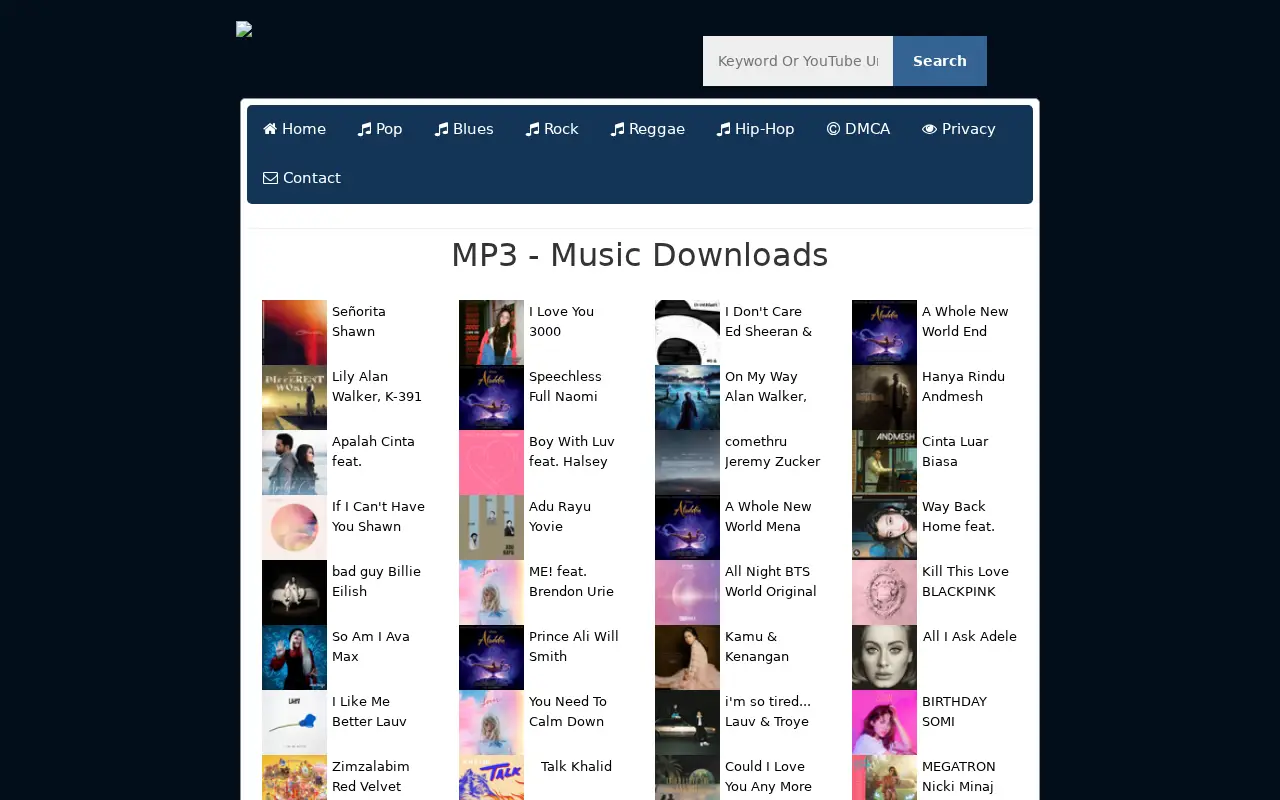Focus the Keyword or YouTube URL field
This screenshot has width=1280, height=800.
click(798, 61)
